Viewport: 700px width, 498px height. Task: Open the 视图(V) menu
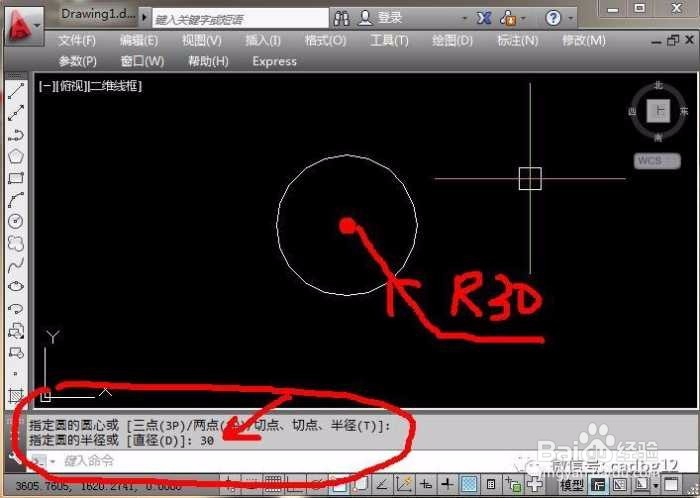[x=201, y=41]
